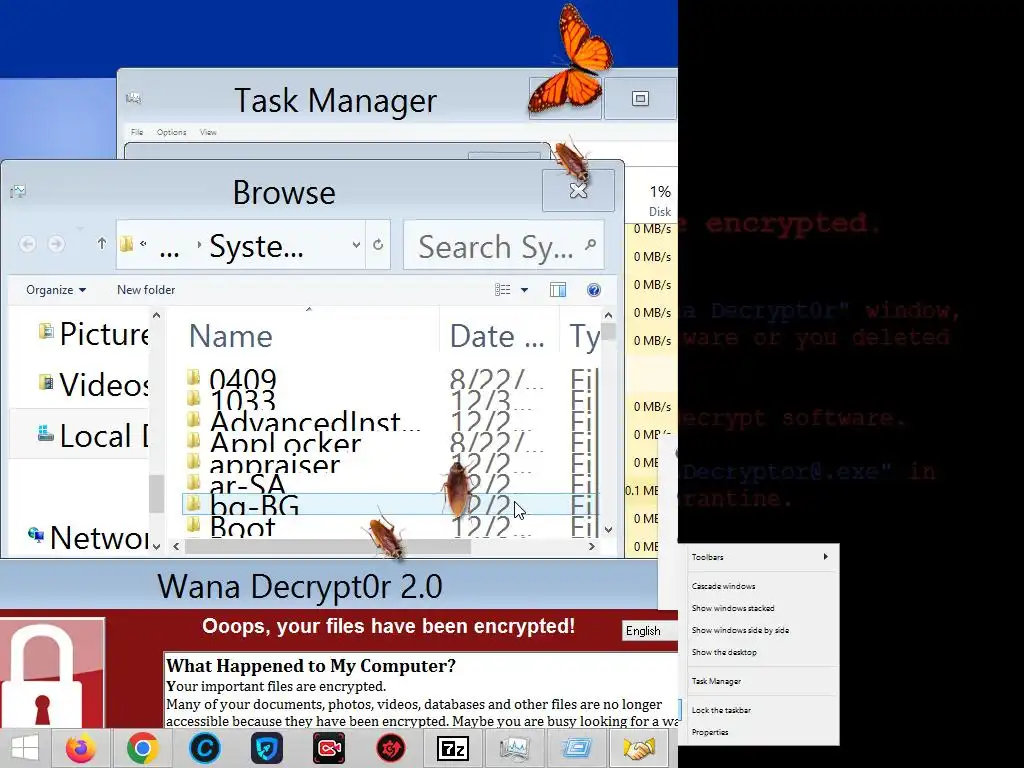Viewport: 1024px width, 768px height.
Task: Open recent locations dropdown beside Forward arrow
Action: 80,229
